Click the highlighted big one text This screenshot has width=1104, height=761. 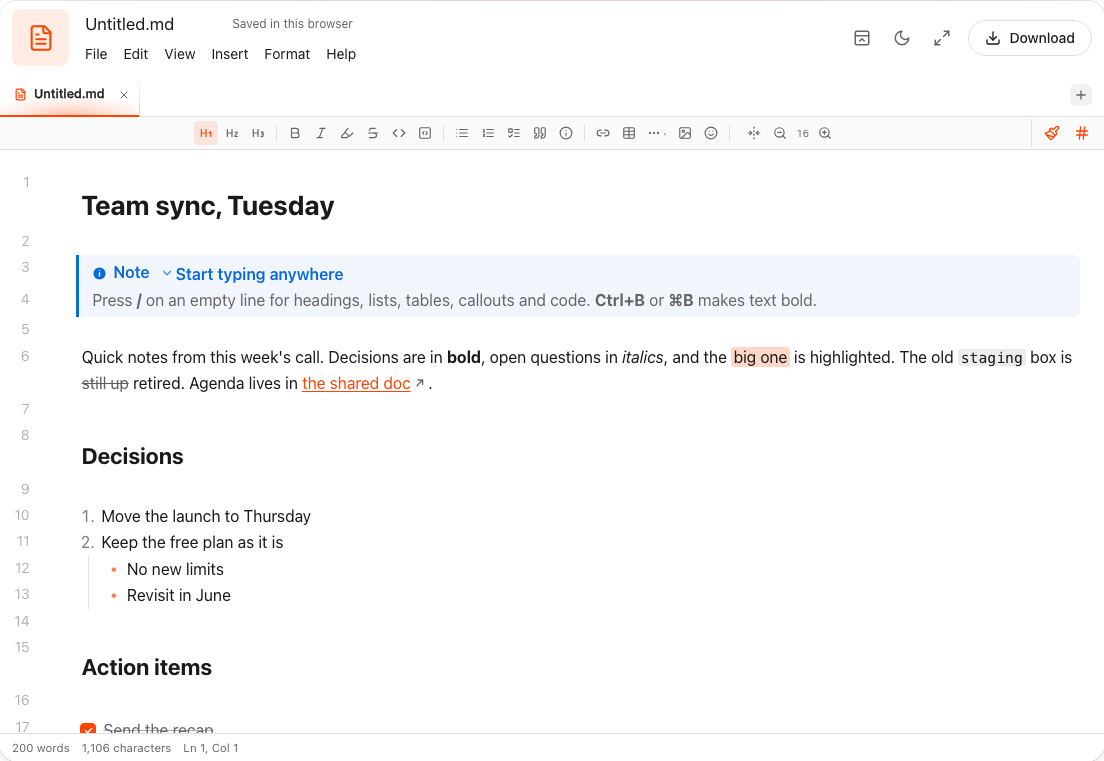(760, 358)
